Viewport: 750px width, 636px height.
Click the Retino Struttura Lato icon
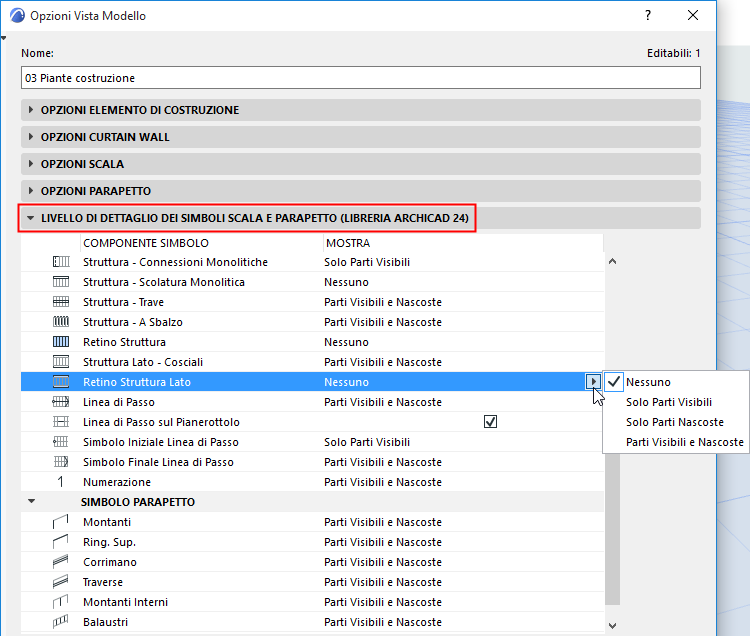pos(61,382)
